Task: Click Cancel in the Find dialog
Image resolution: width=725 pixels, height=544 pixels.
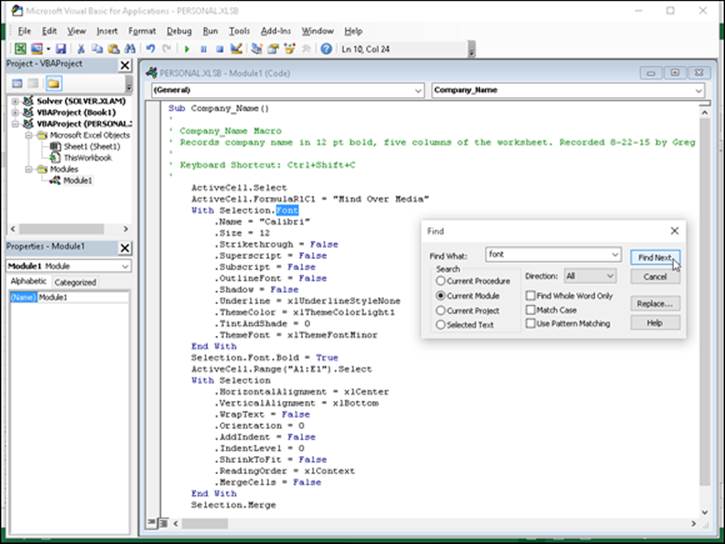Action: click(655, 276)
